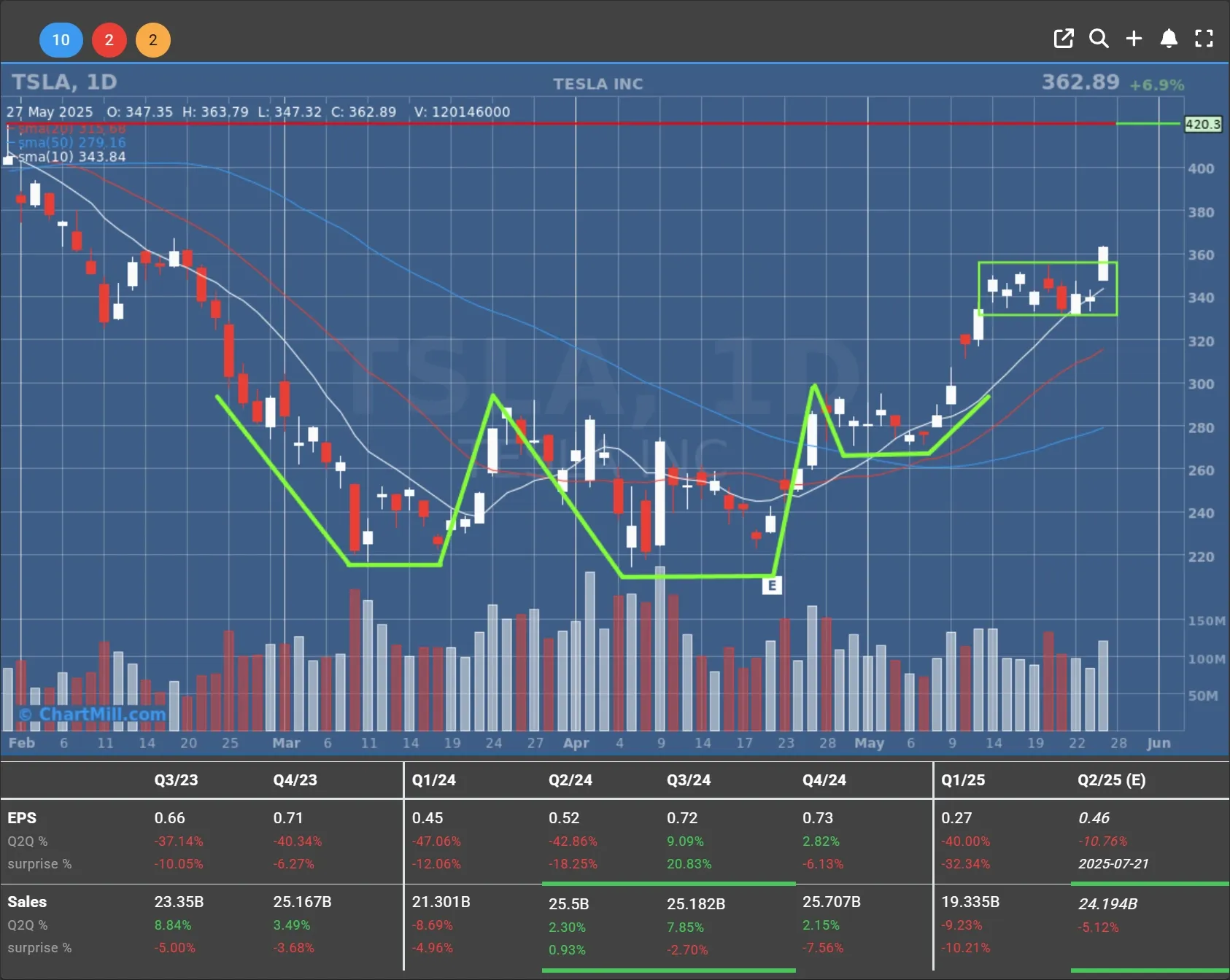Click the ChartMill.com watermark link
This screenshot has width=1230, height=980.
[93, 714]
